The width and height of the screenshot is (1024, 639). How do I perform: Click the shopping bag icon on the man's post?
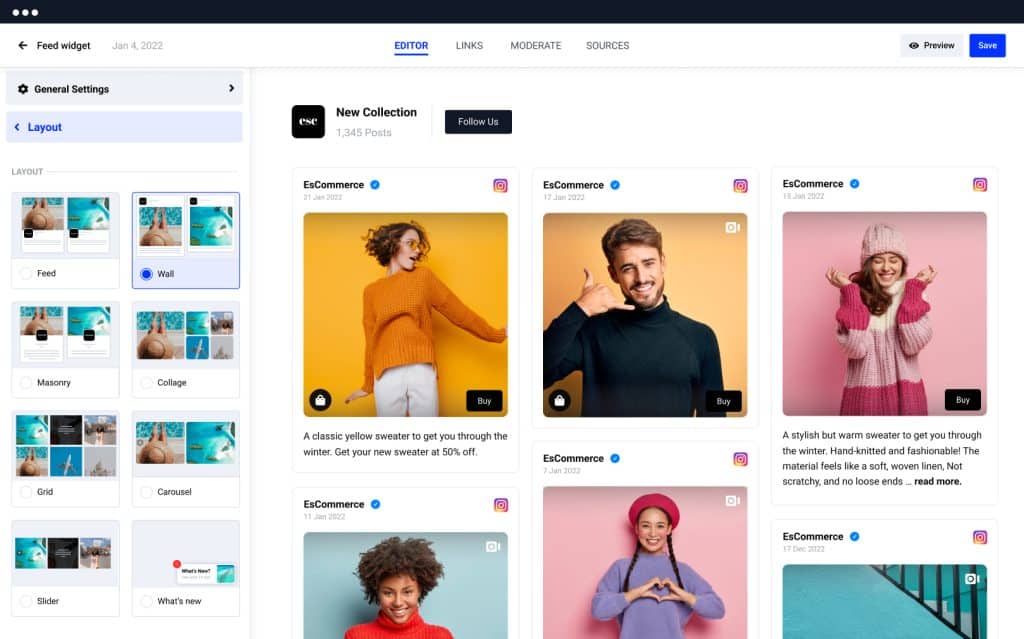(x=559, y=399)
